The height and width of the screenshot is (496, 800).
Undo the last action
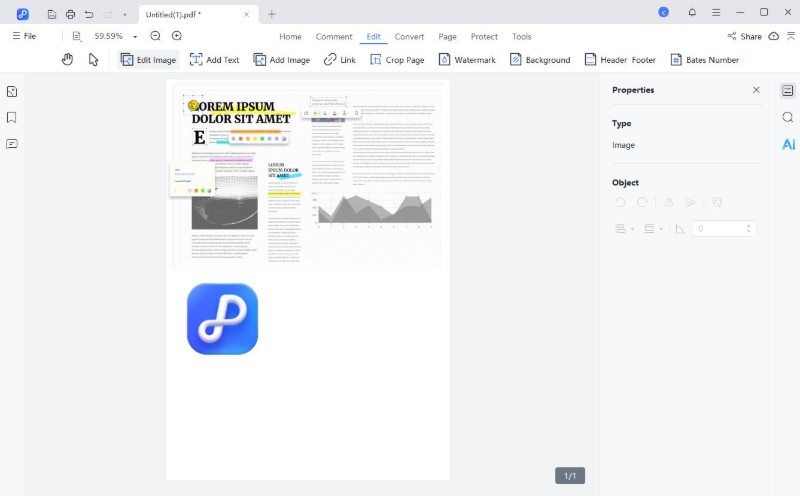pyautogui.click(x=89, y=14)
